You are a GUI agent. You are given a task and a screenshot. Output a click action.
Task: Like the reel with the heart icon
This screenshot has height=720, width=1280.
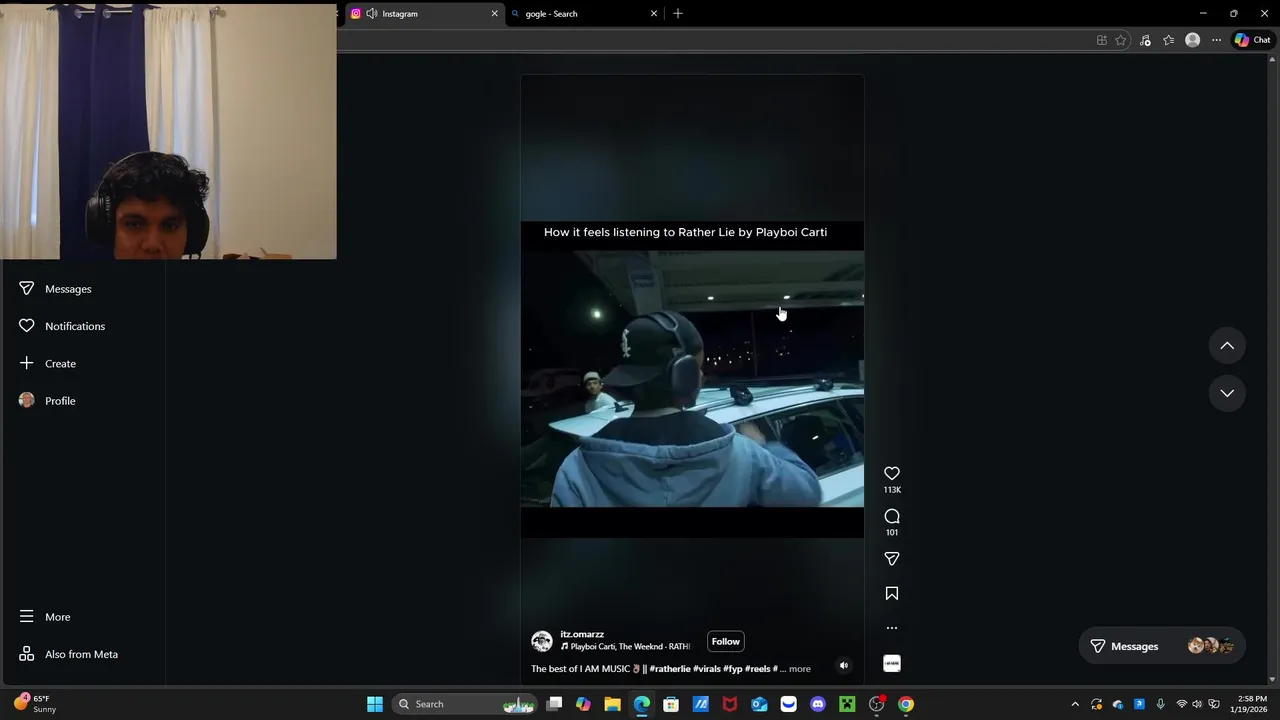click(x=892, y=473)
